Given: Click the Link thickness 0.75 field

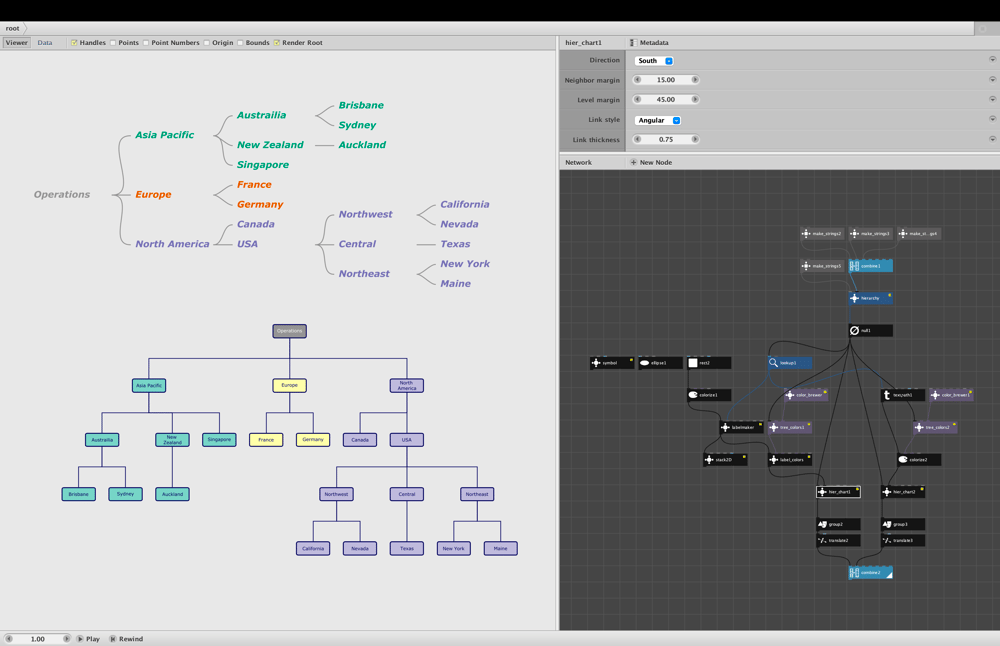Looking at the screenshot, I should click(x=666, y=139).
